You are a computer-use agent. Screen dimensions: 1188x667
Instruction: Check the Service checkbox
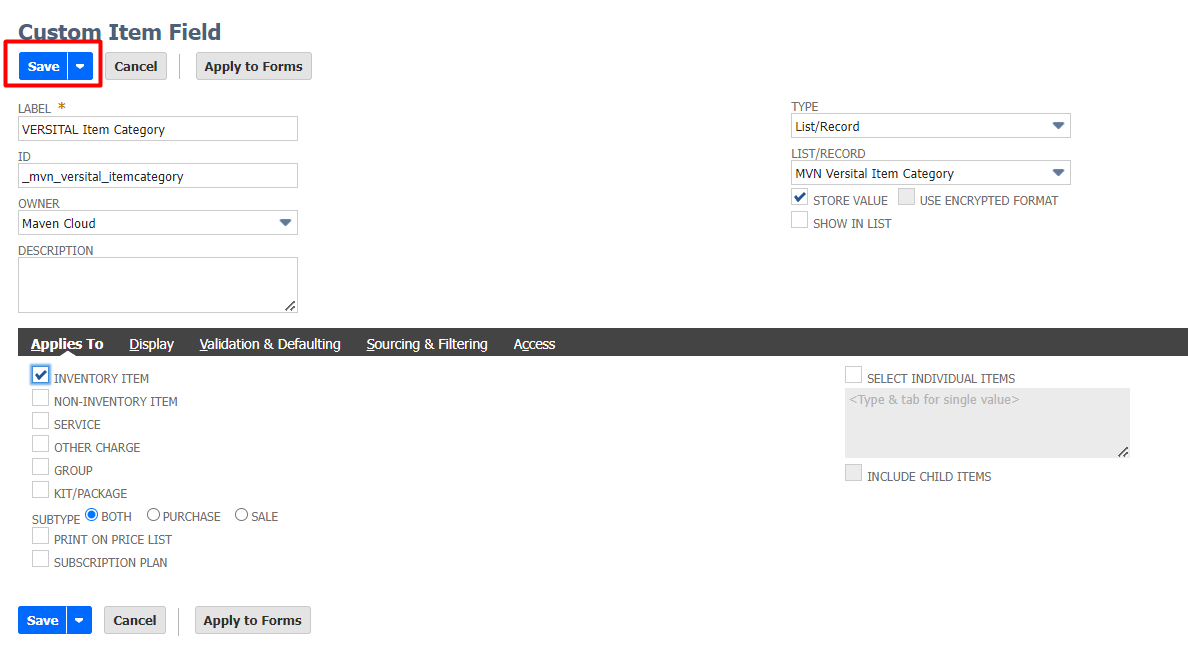(41, 421)
